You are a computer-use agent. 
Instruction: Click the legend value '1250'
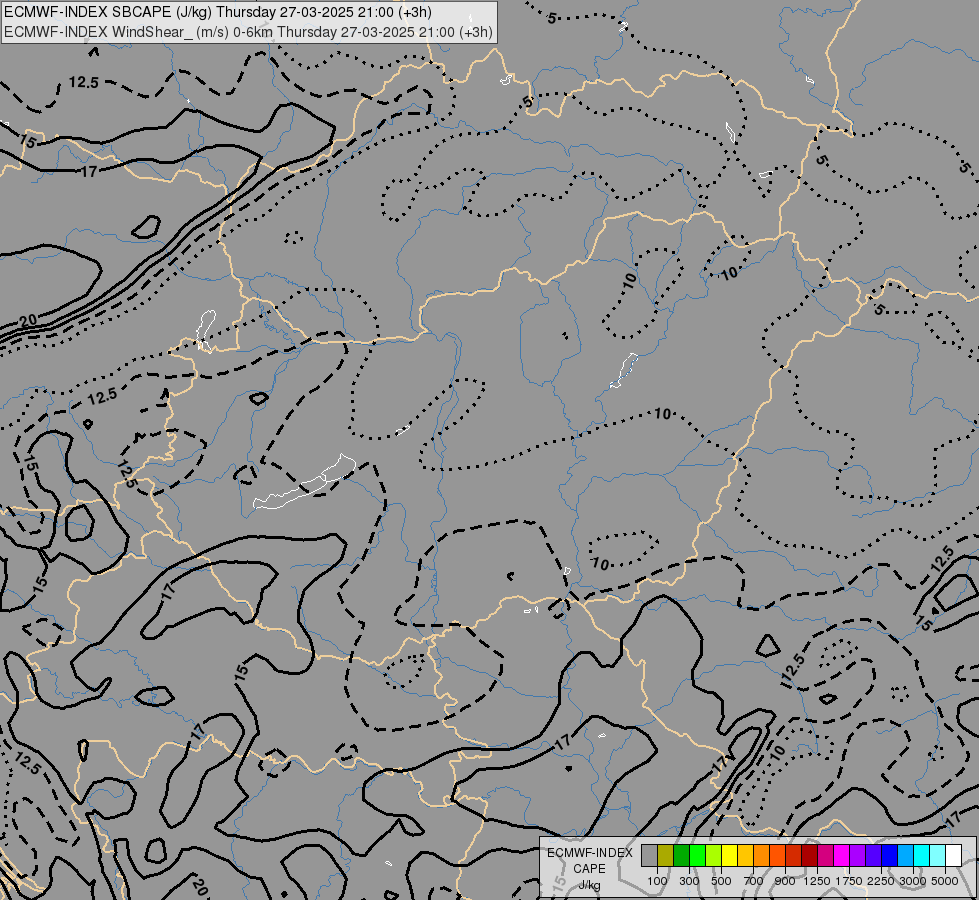click(x=817, y=881)
